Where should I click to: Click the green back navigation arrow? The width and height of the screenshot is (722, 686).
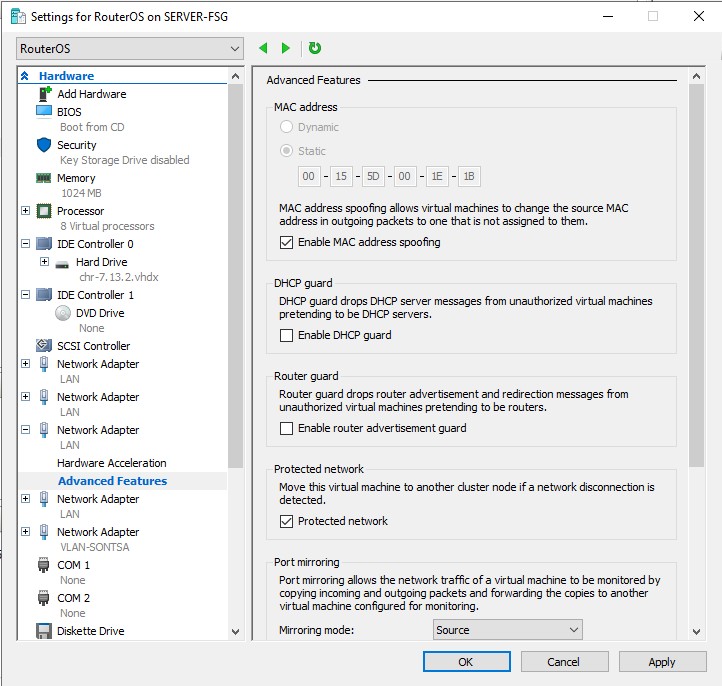pos(263,48)
